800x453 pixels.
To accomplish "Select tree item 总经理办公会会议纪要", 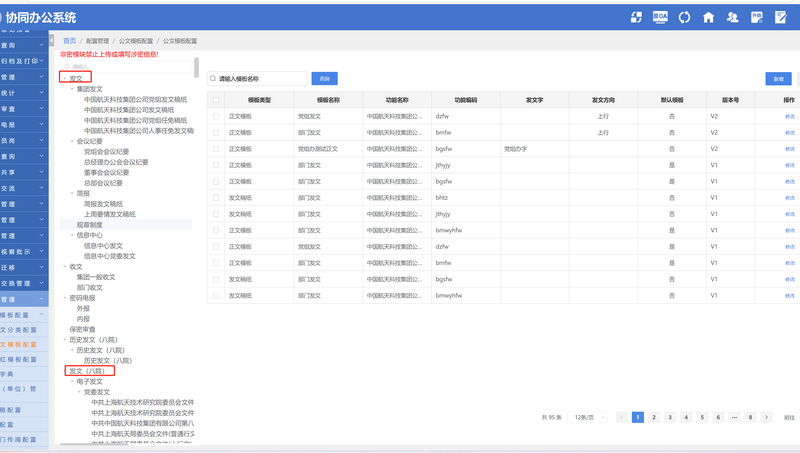I will tap(116, 162).
